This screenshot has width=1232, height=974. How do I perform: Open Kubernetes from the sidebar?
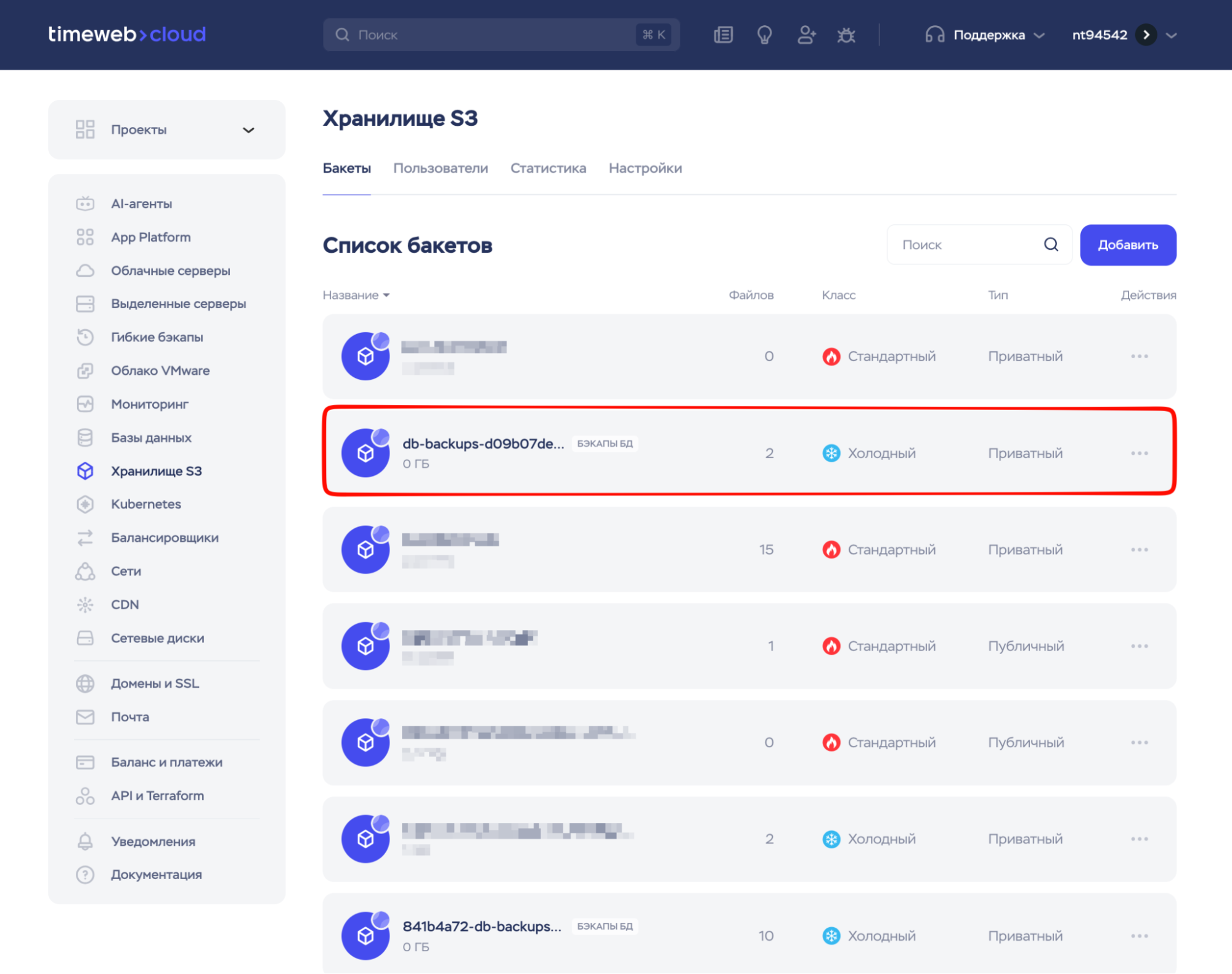(145, 504)
